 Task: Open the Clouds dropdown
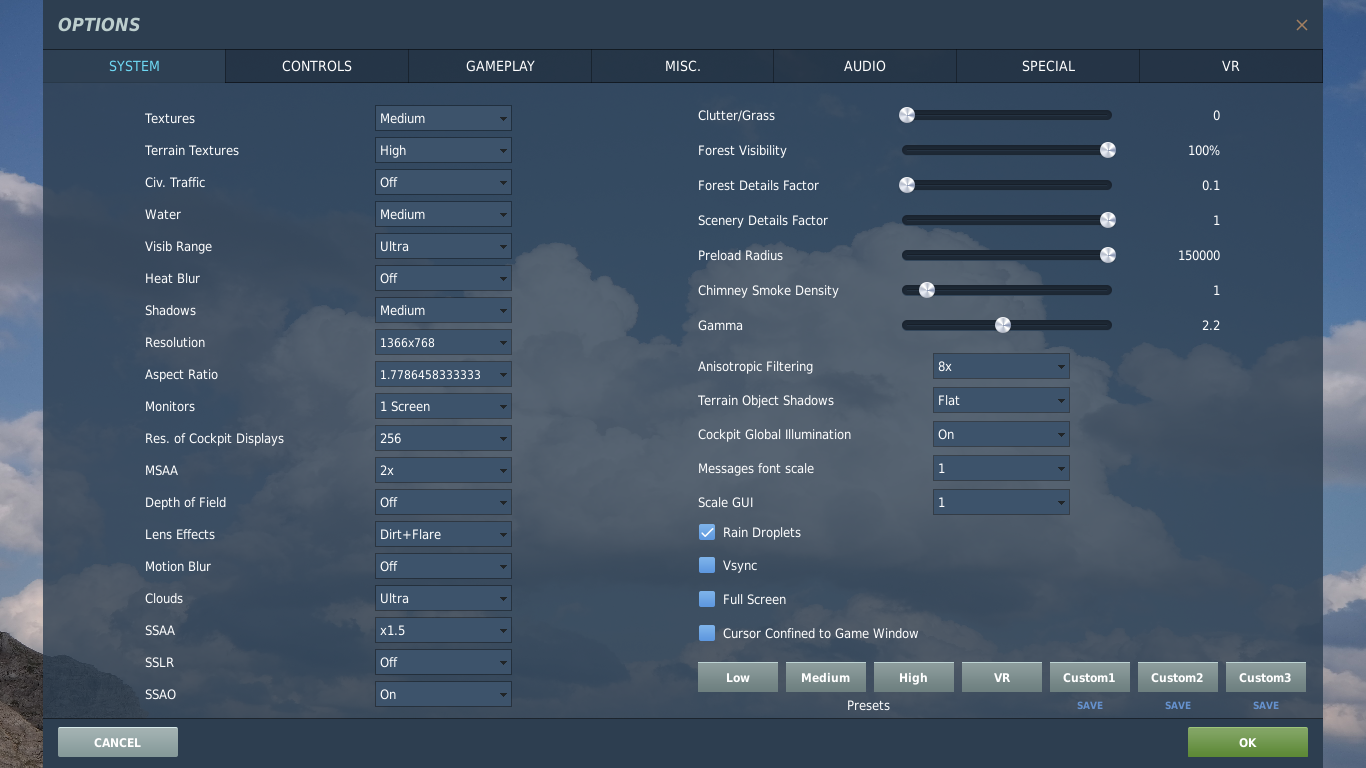coord(443,598)
